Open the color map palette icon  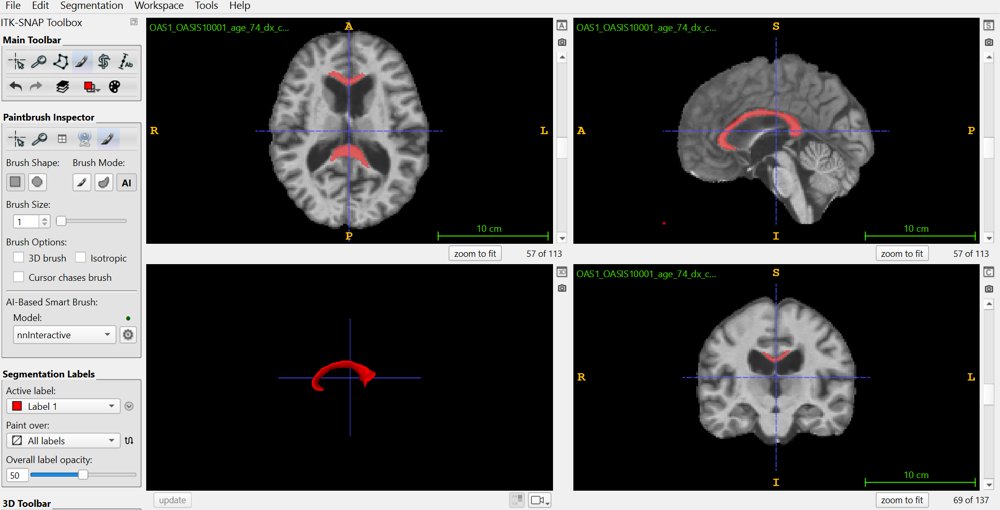click(114, 86)
